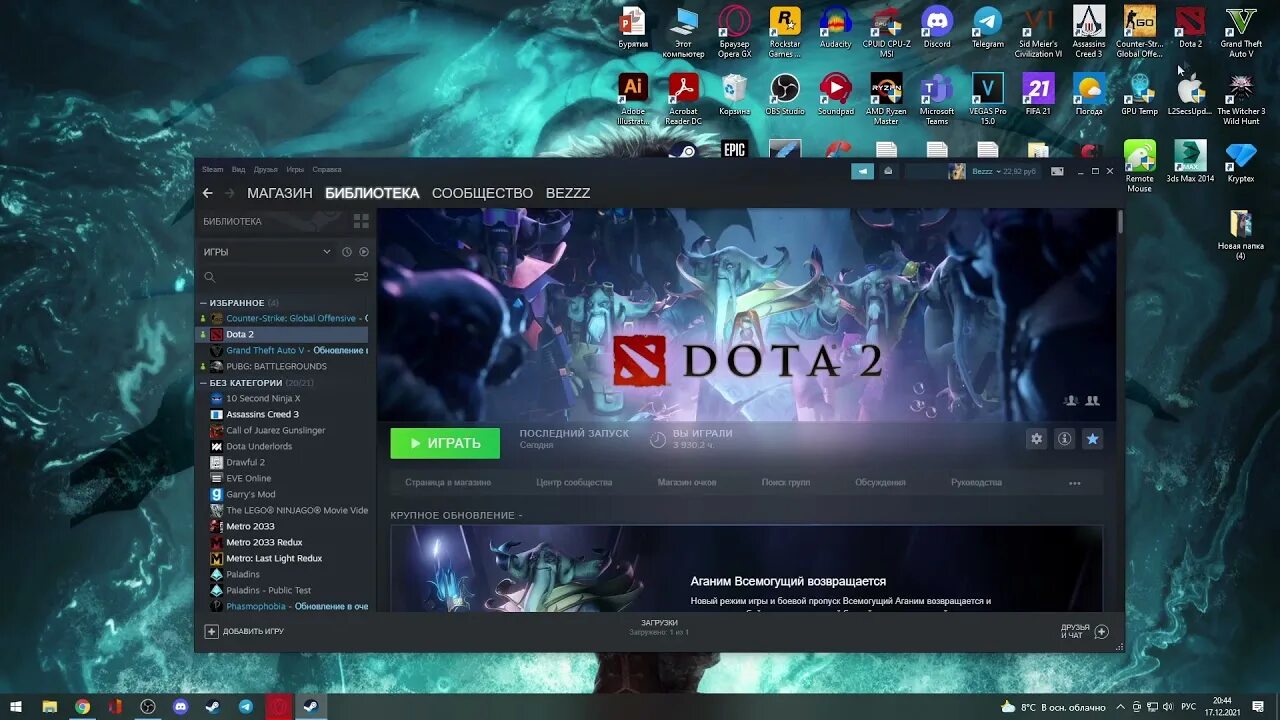The image size is (1280, 720).
Task: Select The Witcher 3 desktop icon
Action: pyautogui.click(x=1241, y=99)
